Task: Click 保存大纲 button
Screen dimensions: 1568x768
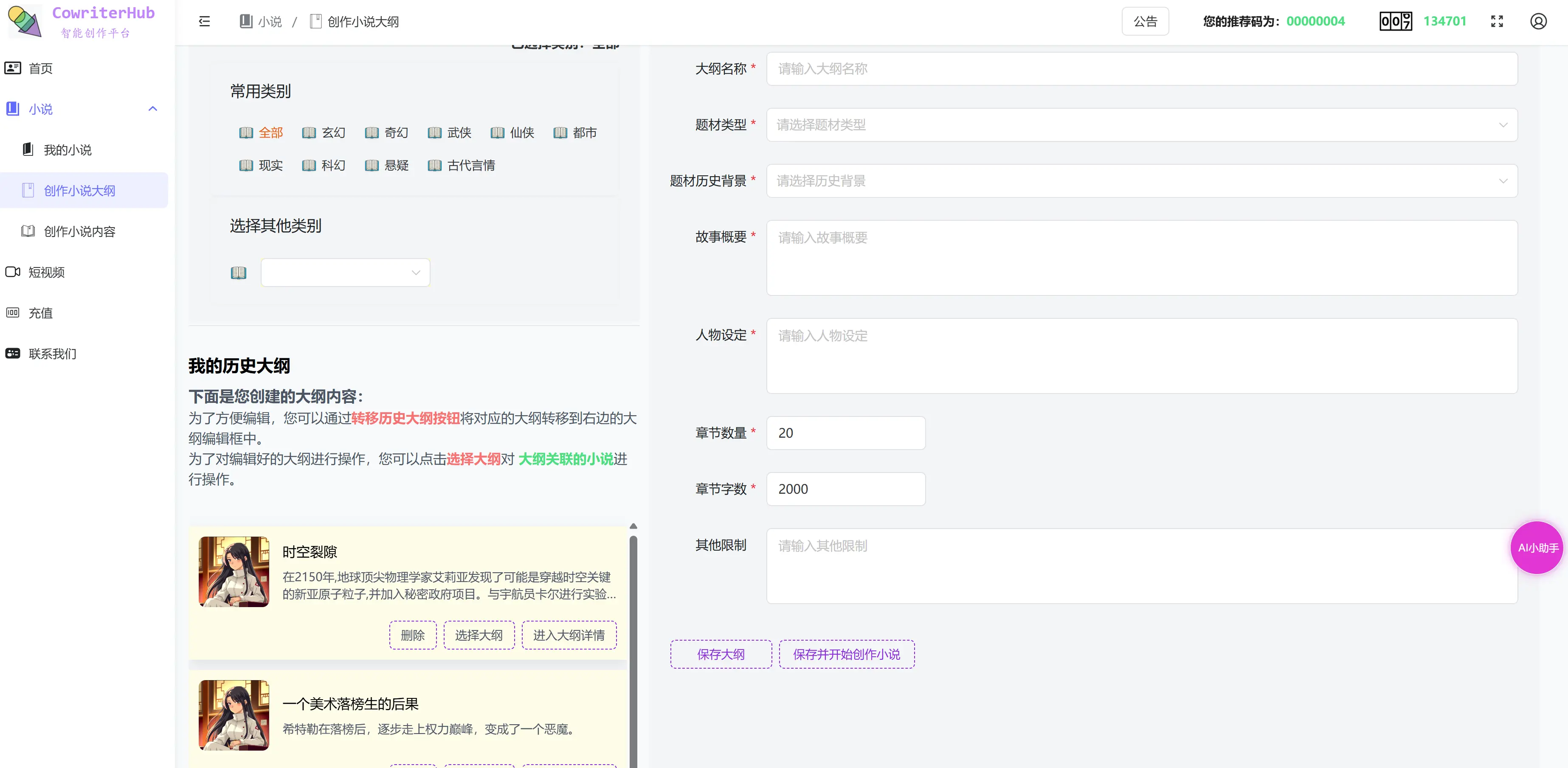Action: point(721,654)
